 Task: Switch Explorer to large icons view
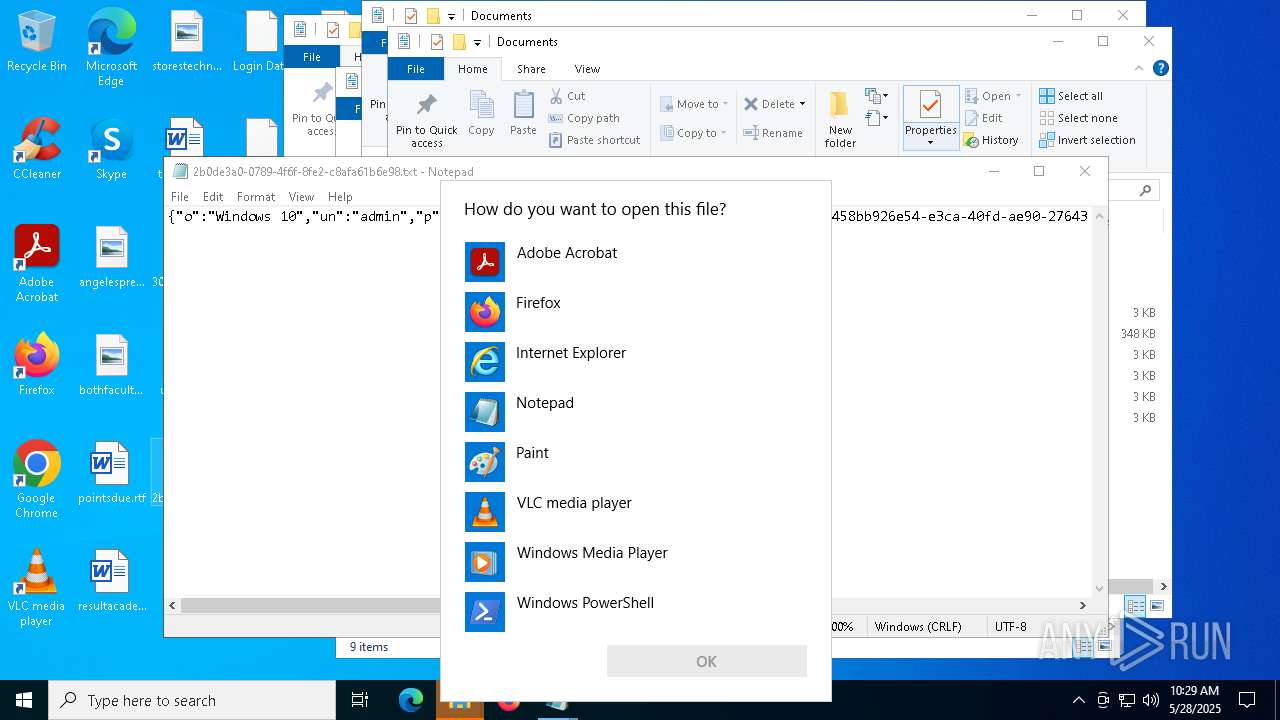pos(1157,606)
